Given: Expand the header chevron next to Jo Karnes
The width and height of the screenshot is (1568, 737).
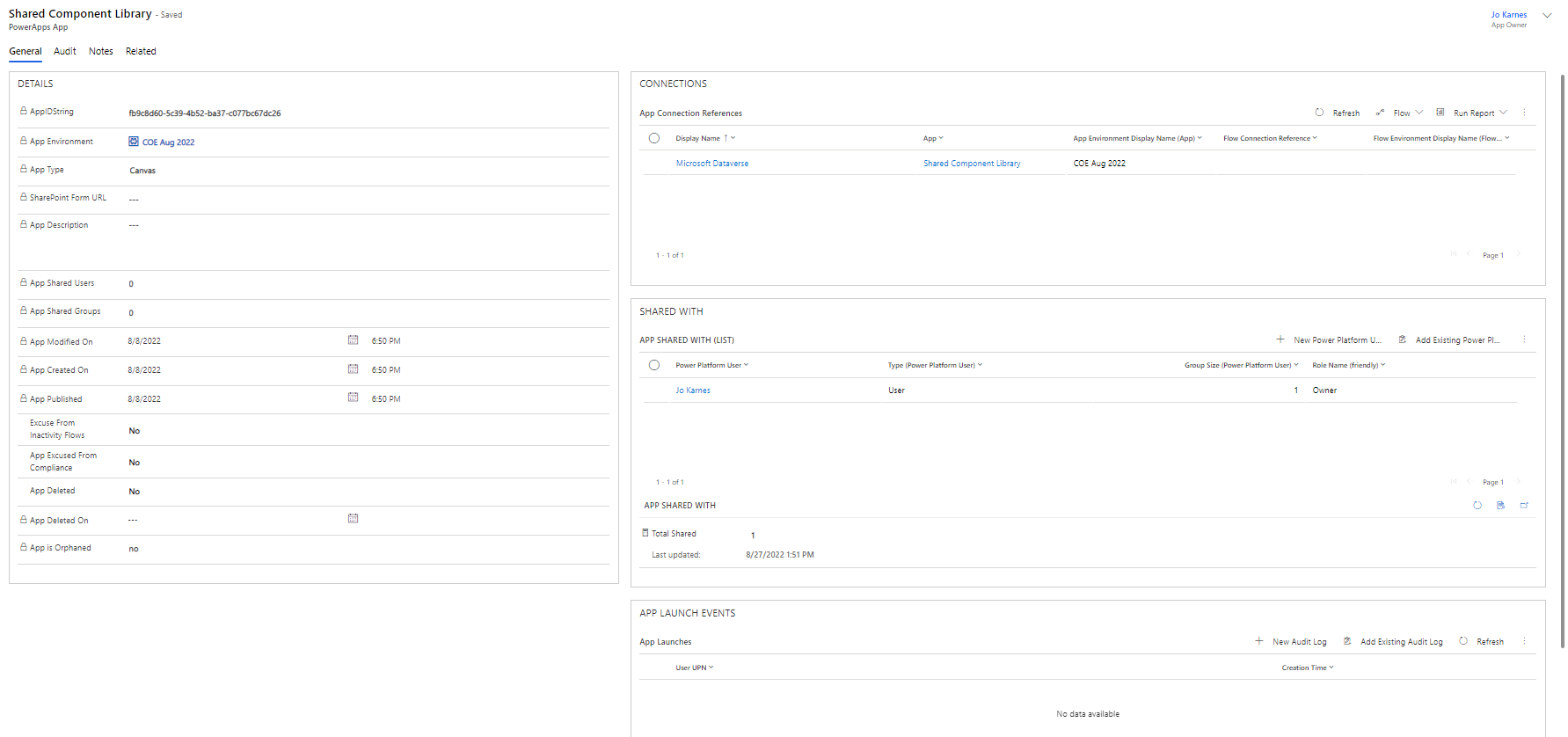Looking at the screenshot, I should [x=1547, y=15].
